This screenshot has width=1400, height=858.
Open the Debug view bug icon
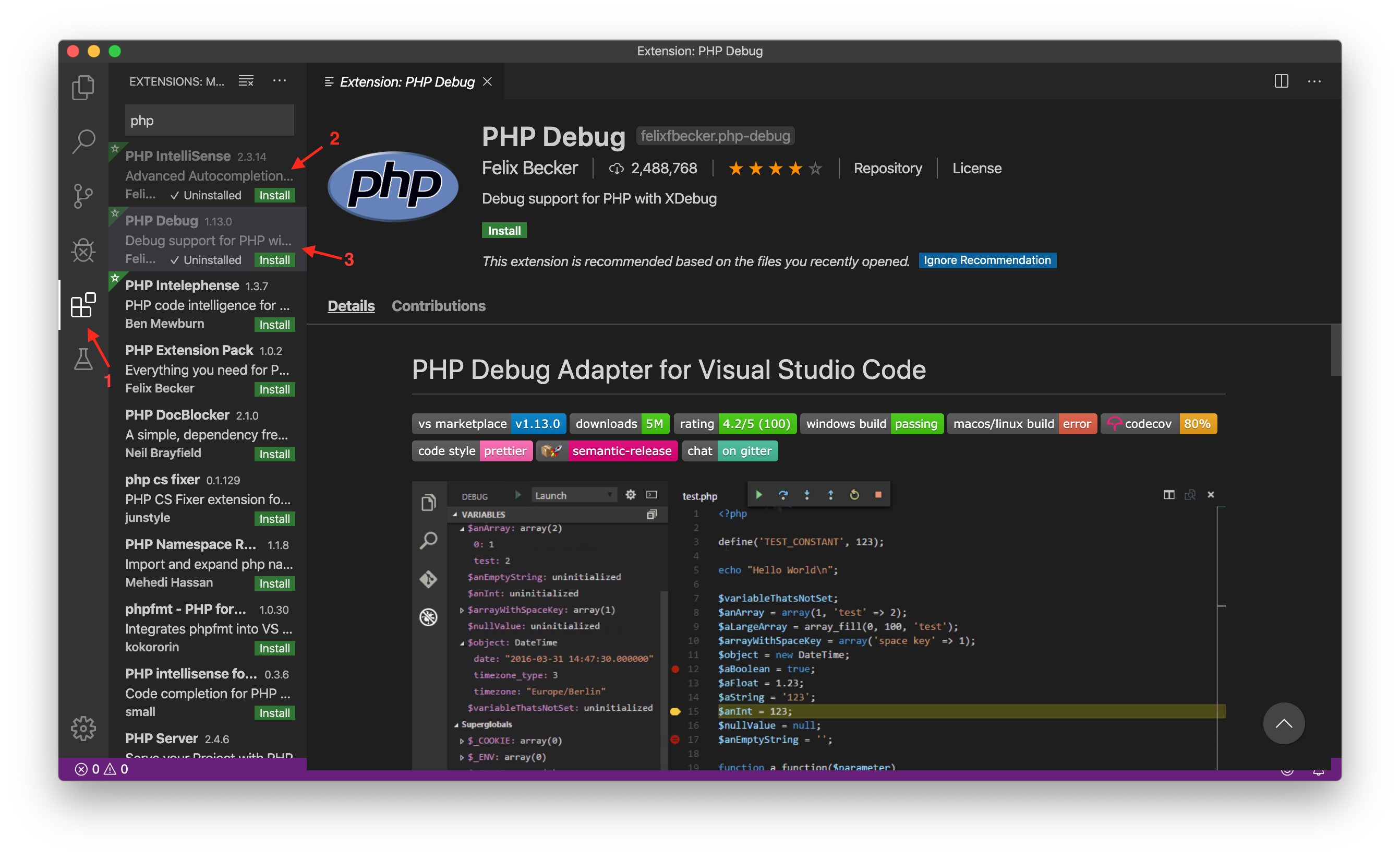click(x=83, y=250)
